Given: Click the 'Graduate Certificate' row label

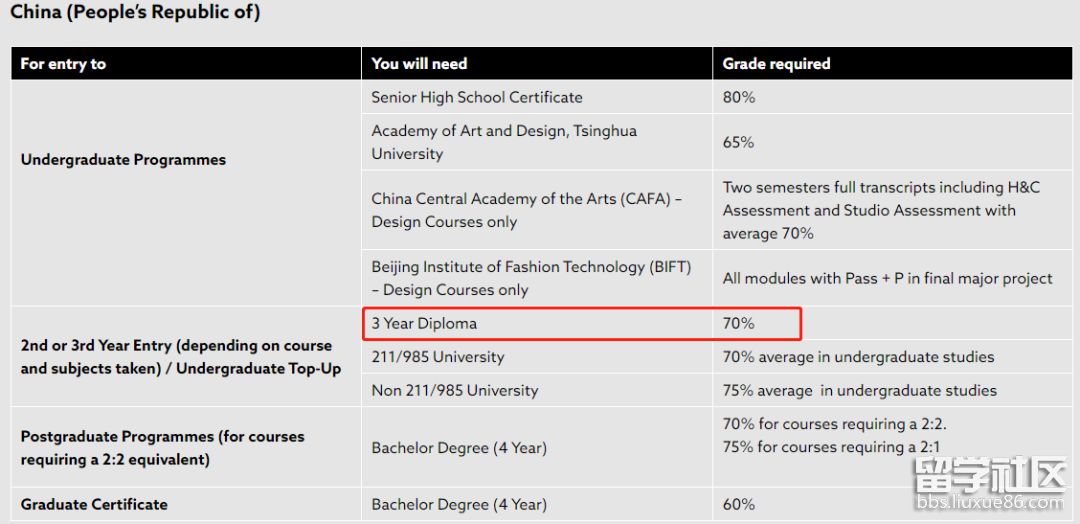Looking at the screenshot, I should tap(94, 505).
